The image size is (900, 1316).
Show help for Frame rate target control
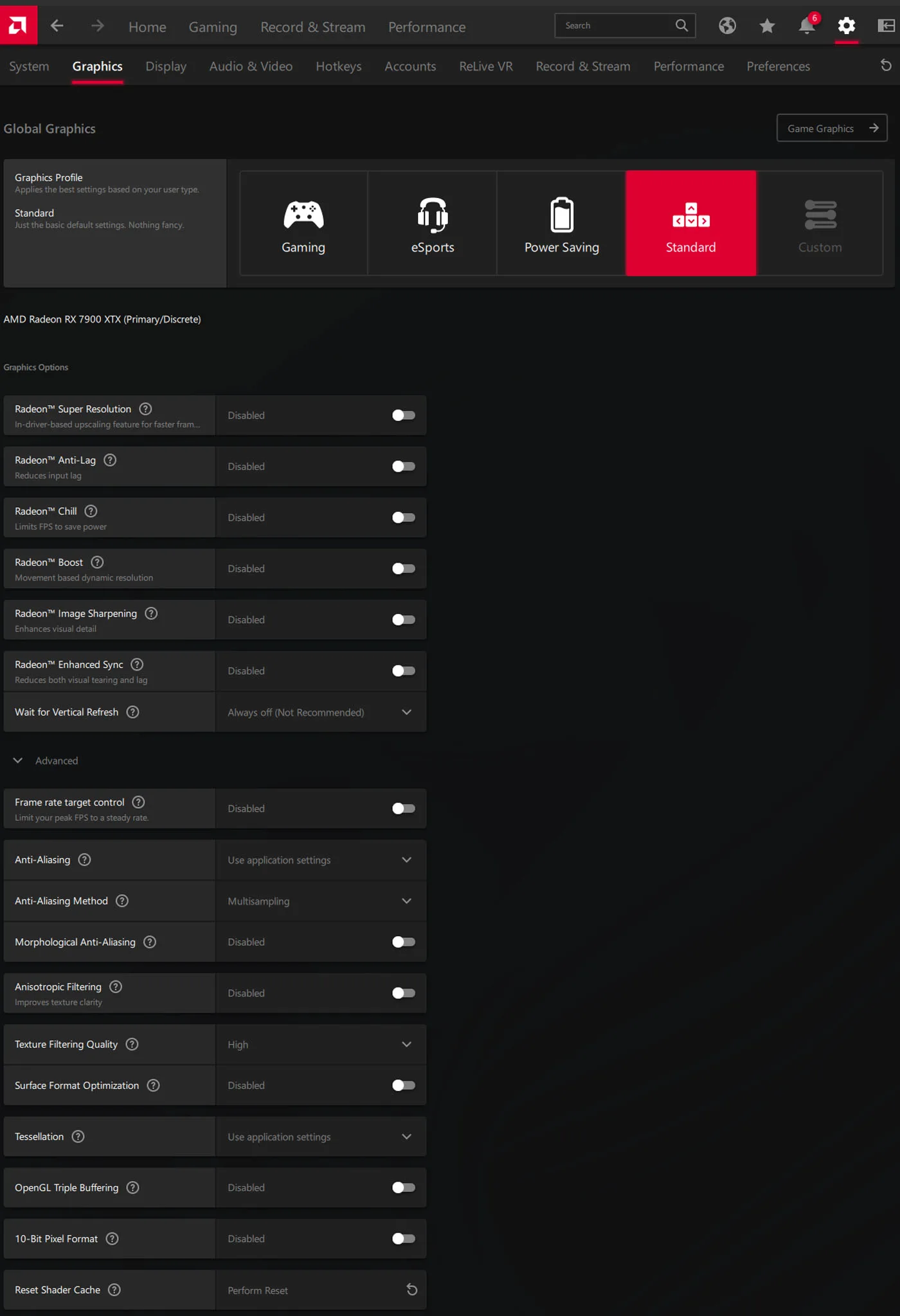point(138,802)
